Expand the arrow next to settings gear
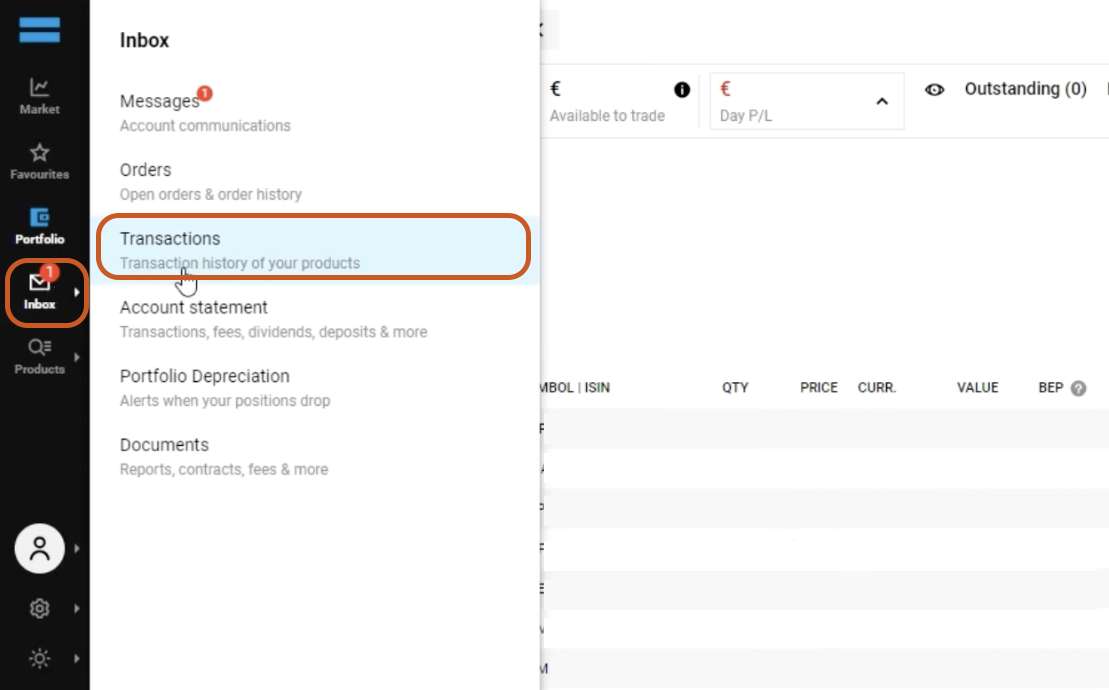The image size is (1109, 690). 77,608
